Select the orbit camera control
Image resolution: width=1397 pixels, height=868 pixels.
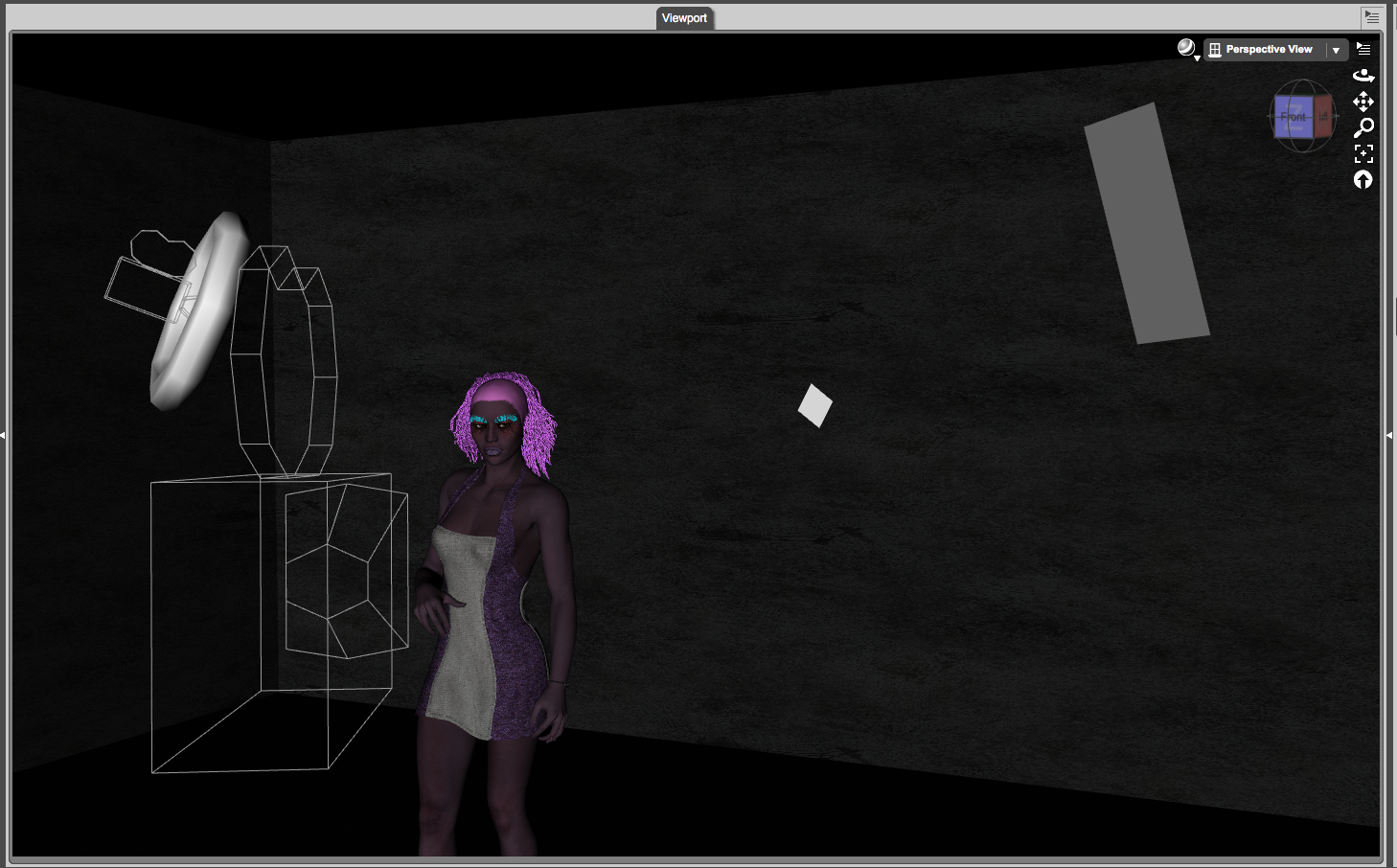(1363, 75)
